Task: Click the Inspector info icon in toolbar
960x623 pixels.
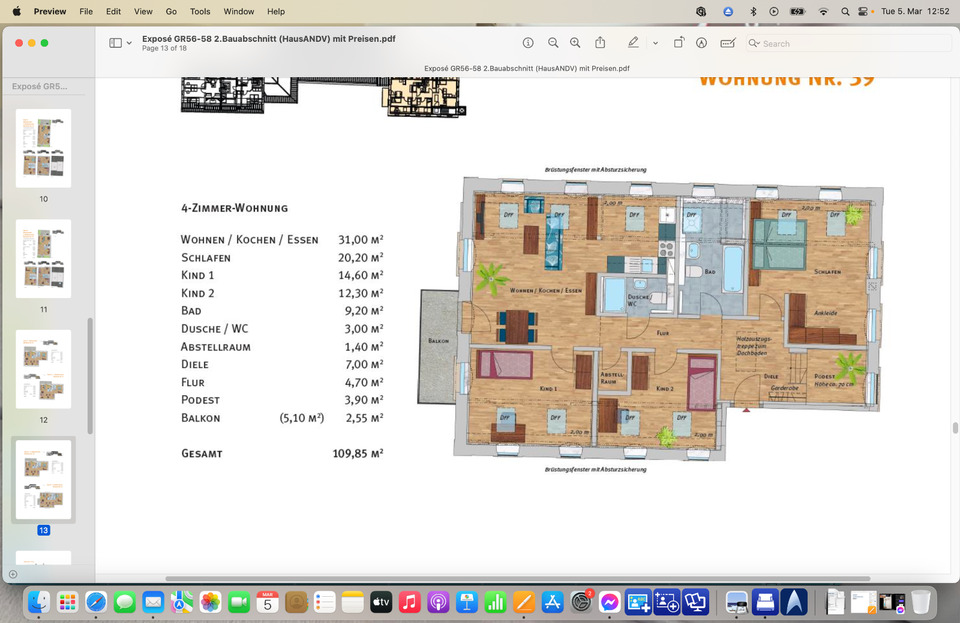Action: tap(528, 43)
